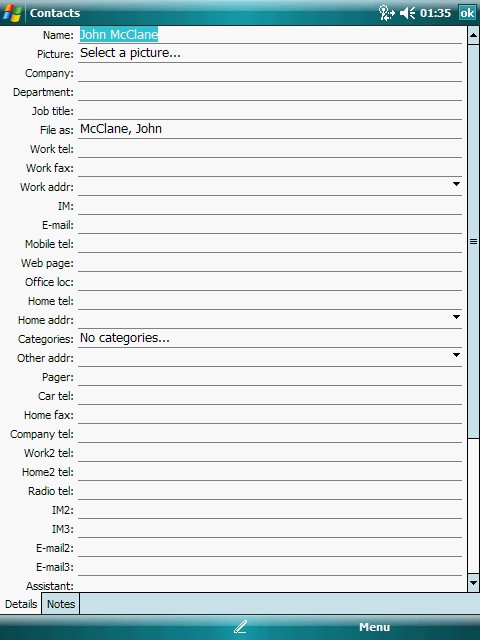Click the IM2 input field
This screenshot has width=480, height=640.
pos(270,509)
